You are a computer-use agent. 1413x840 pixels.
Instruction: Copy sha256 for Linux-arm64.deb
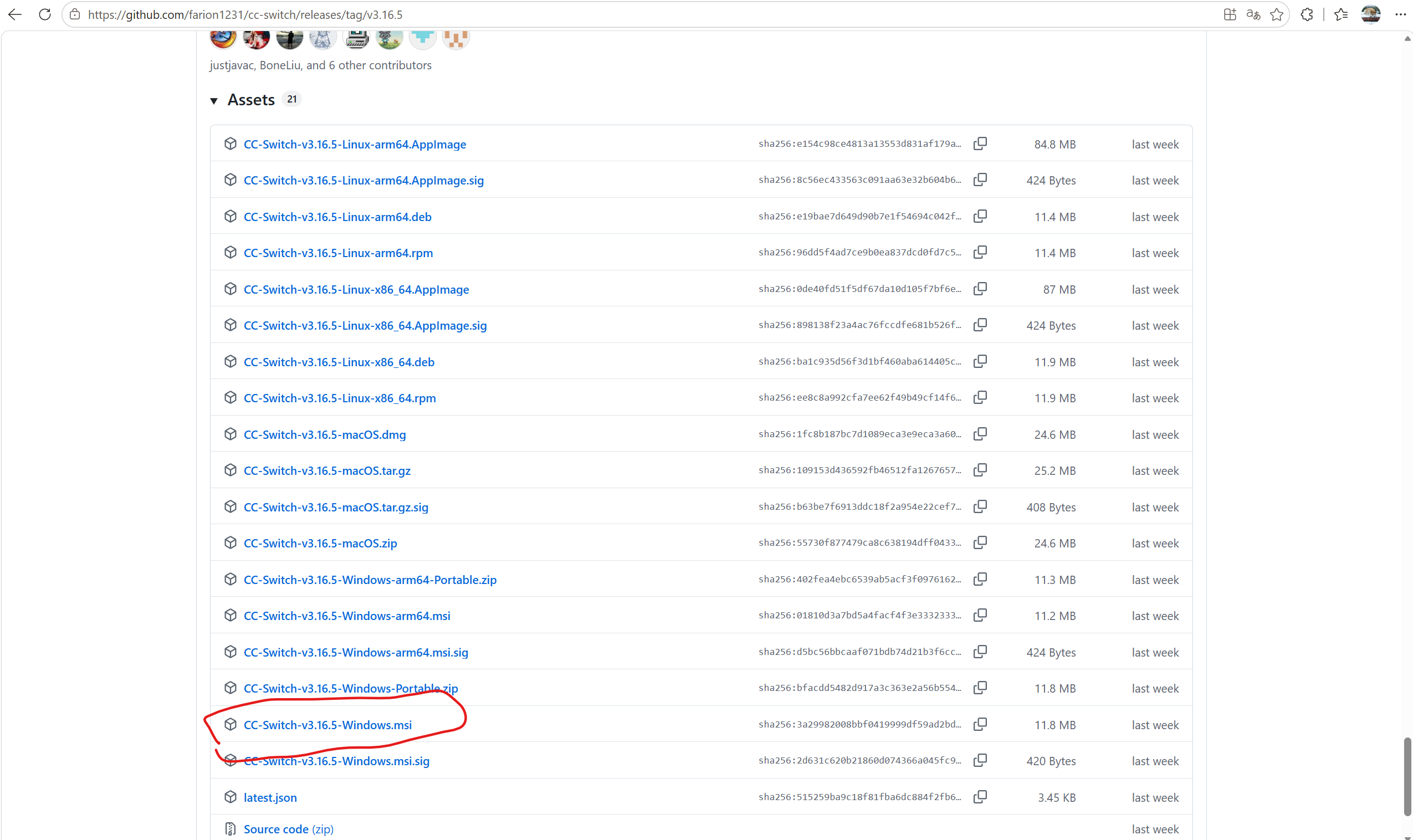point(980,216)
